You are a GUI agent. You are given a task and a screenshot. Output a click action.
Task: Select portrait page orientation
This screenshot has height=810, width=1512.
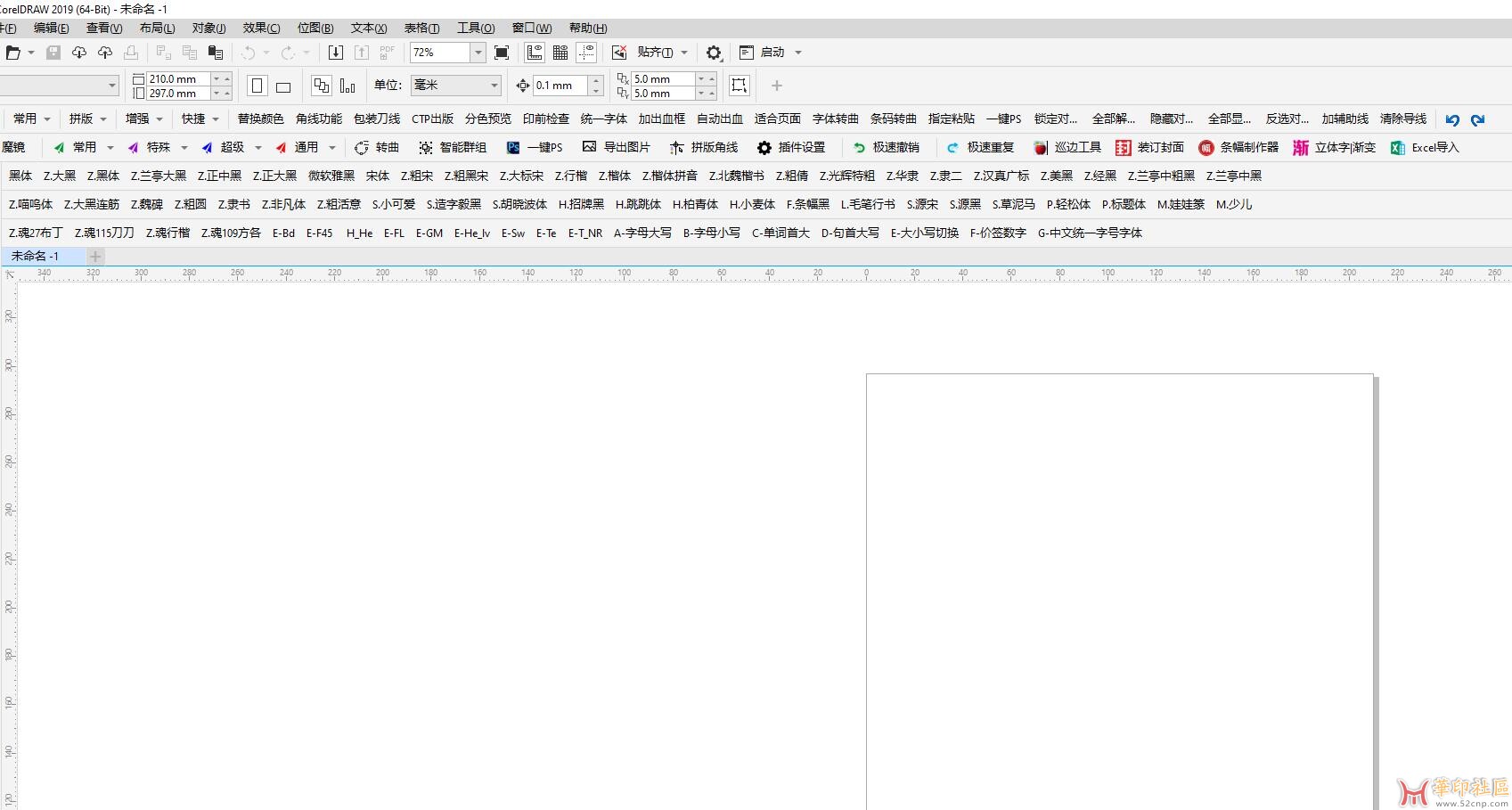257,86
